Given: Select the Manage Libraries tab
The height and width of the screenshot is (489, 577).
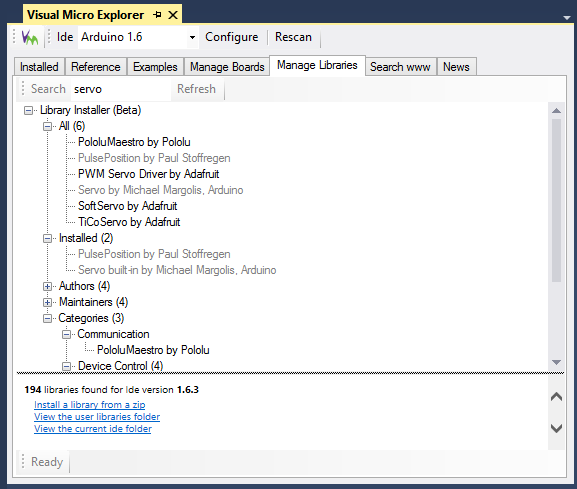Looking at the screenshot, I should point(317,65).
